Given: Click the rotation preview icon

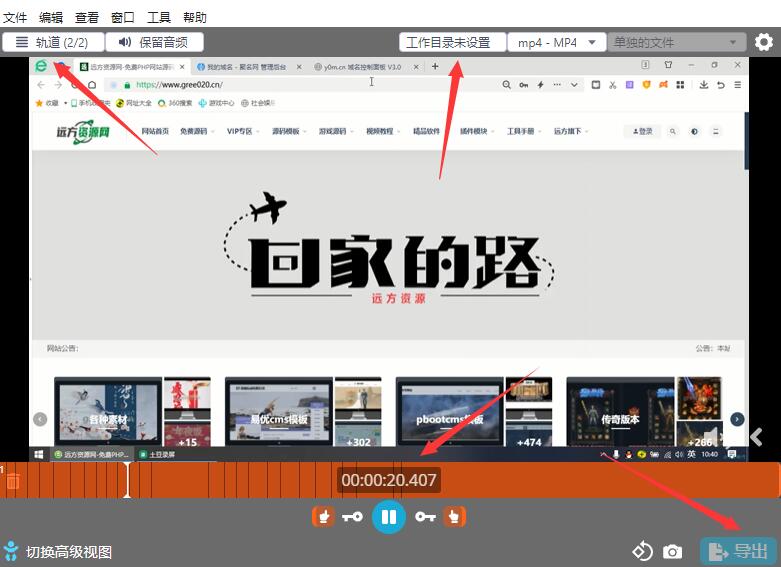Looking at the screenshot, I should coord(642,552).
